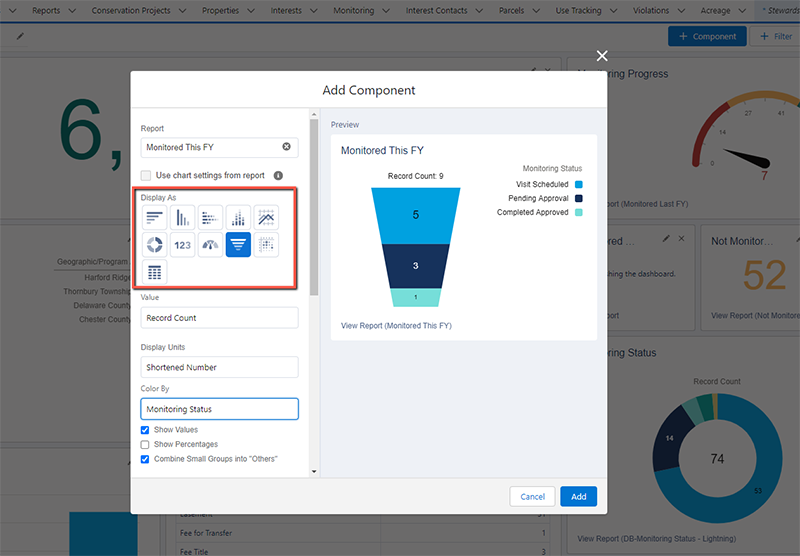Open Display Units Shortened Number dropdown
Image resolution: width=800 pixels, height=556 pixels.
(219, 367)
